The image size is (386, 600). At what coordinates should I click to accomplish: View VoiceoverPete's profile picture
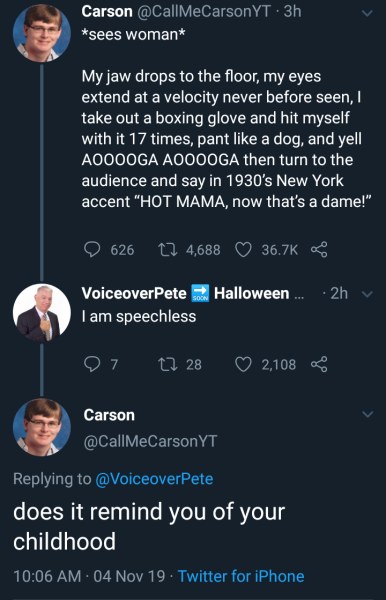42,312
